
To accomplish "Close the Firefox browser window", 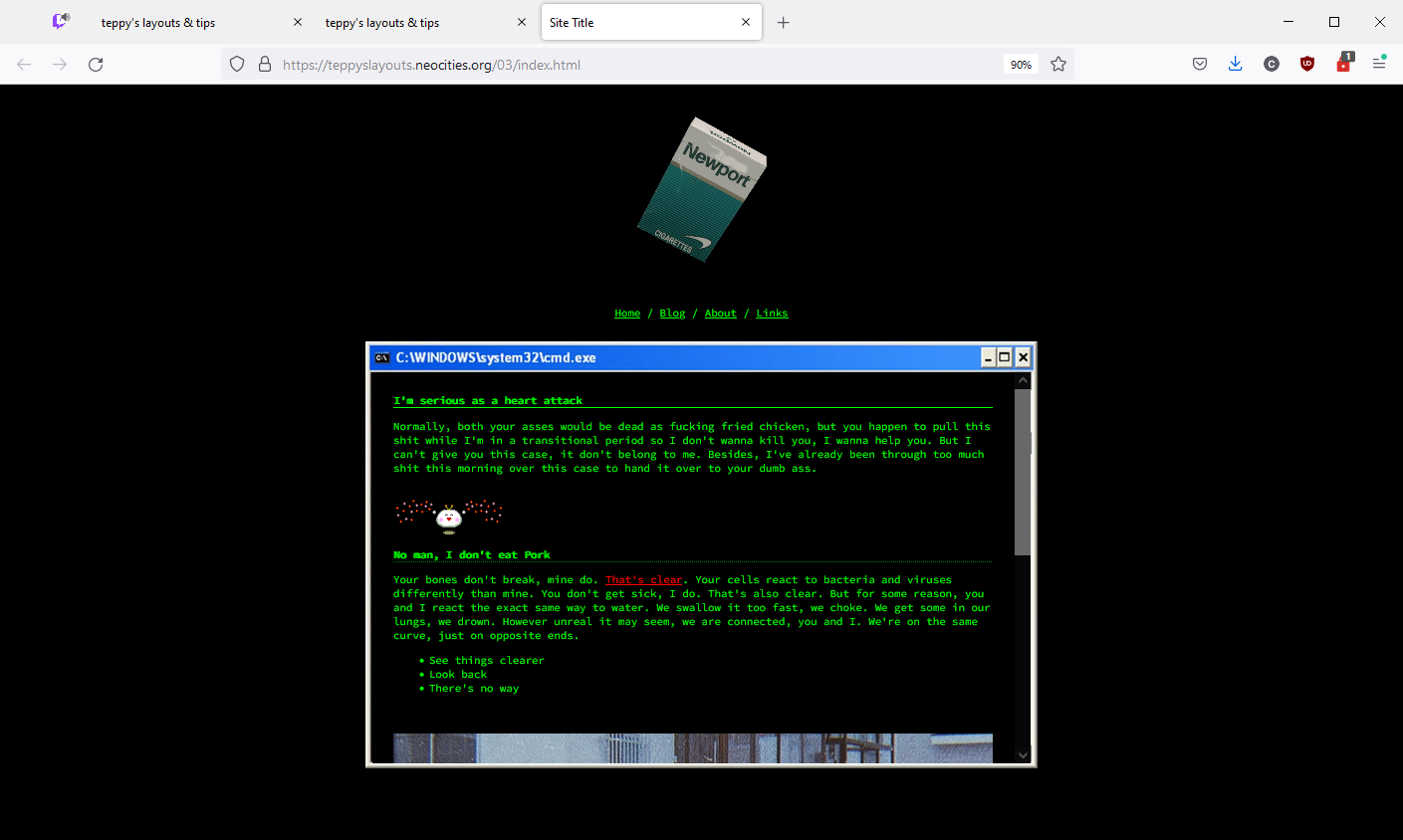I will pyautogui.click(x=1380, y=22).
